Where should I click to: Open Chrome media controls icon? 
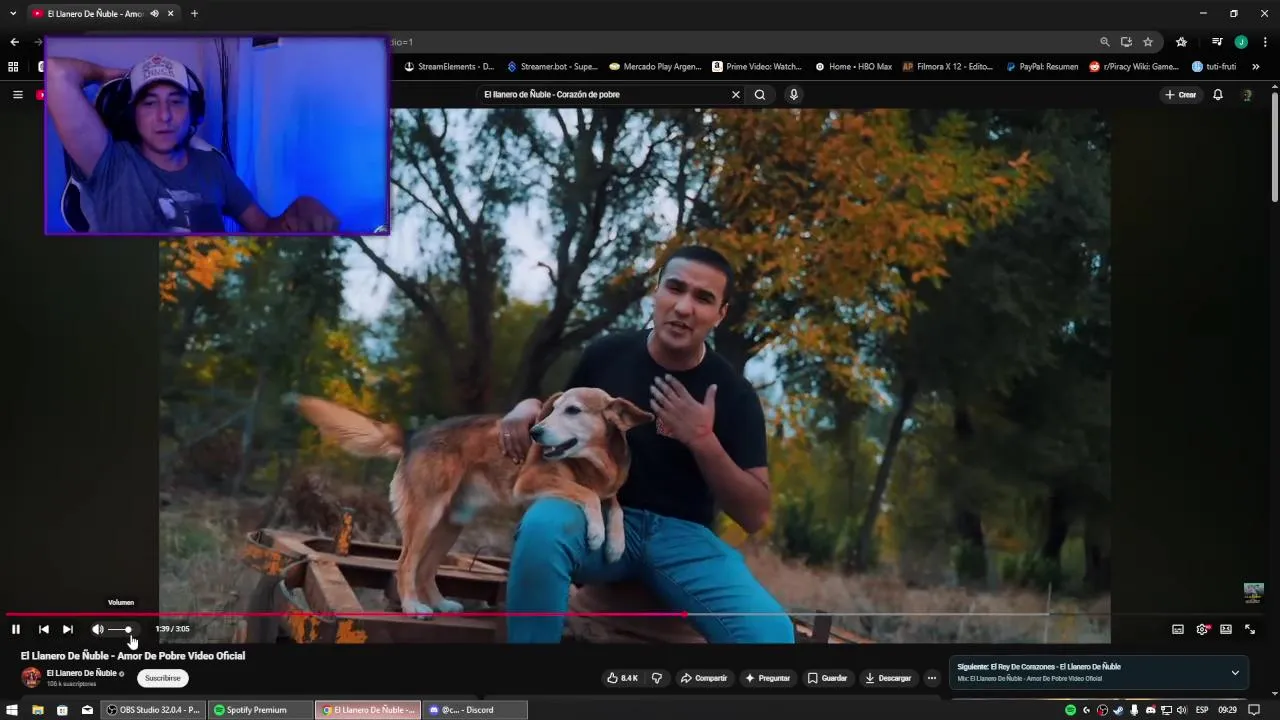(1217, 42)
